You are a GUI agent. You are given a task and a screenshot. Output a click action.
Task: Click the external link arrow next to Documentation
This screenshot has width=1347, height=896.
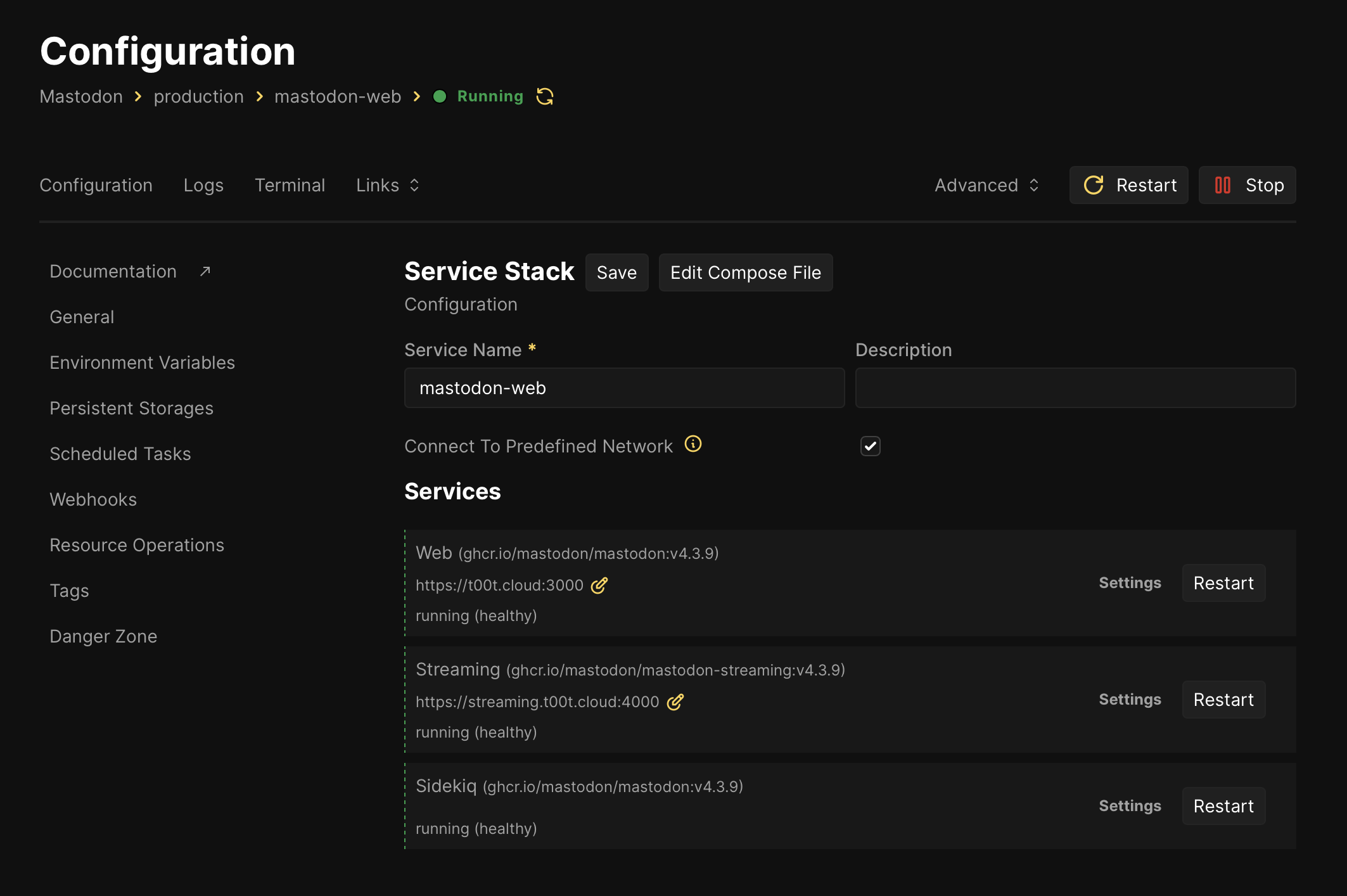(x=203, y=271)
